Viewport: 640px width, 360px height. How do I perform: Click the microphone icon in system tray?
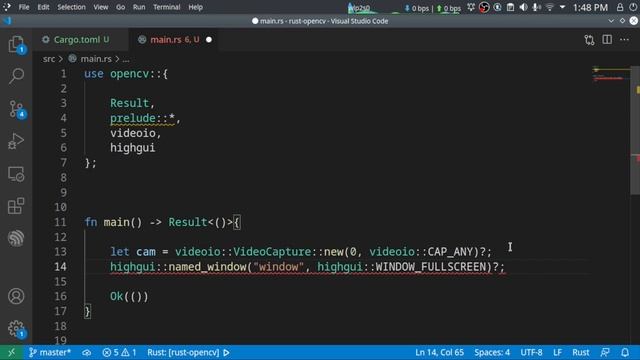click(x=536, y=7)
